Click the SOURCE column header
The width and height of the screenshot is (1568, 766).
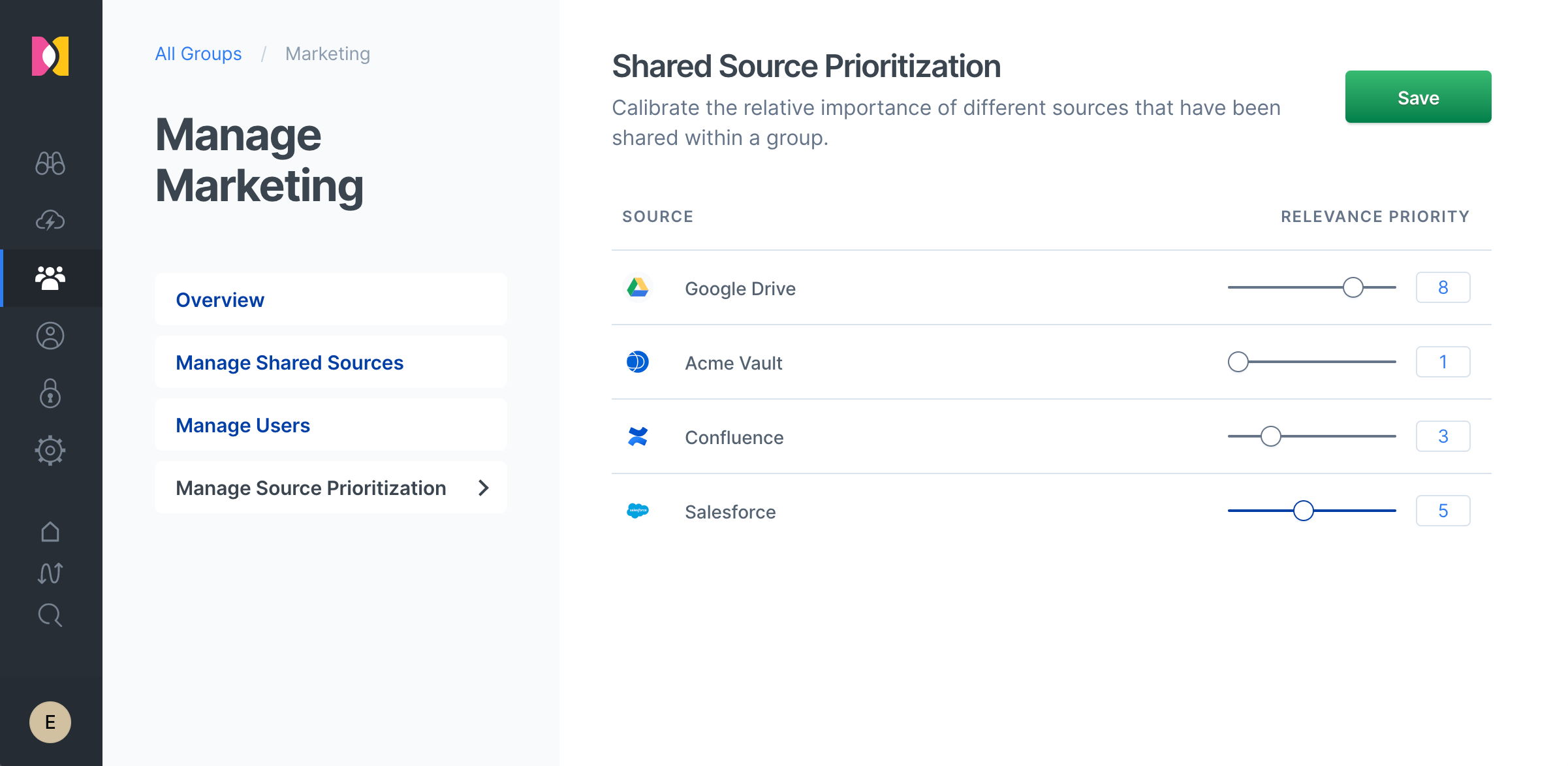658,217
